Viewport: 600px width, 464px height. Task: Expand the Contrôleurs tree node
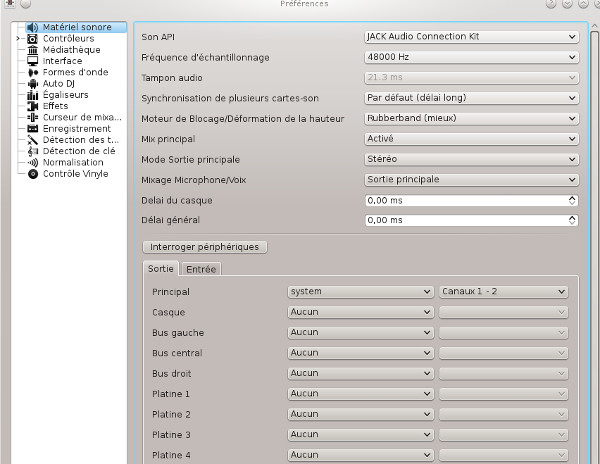click(x=18, y=38)
